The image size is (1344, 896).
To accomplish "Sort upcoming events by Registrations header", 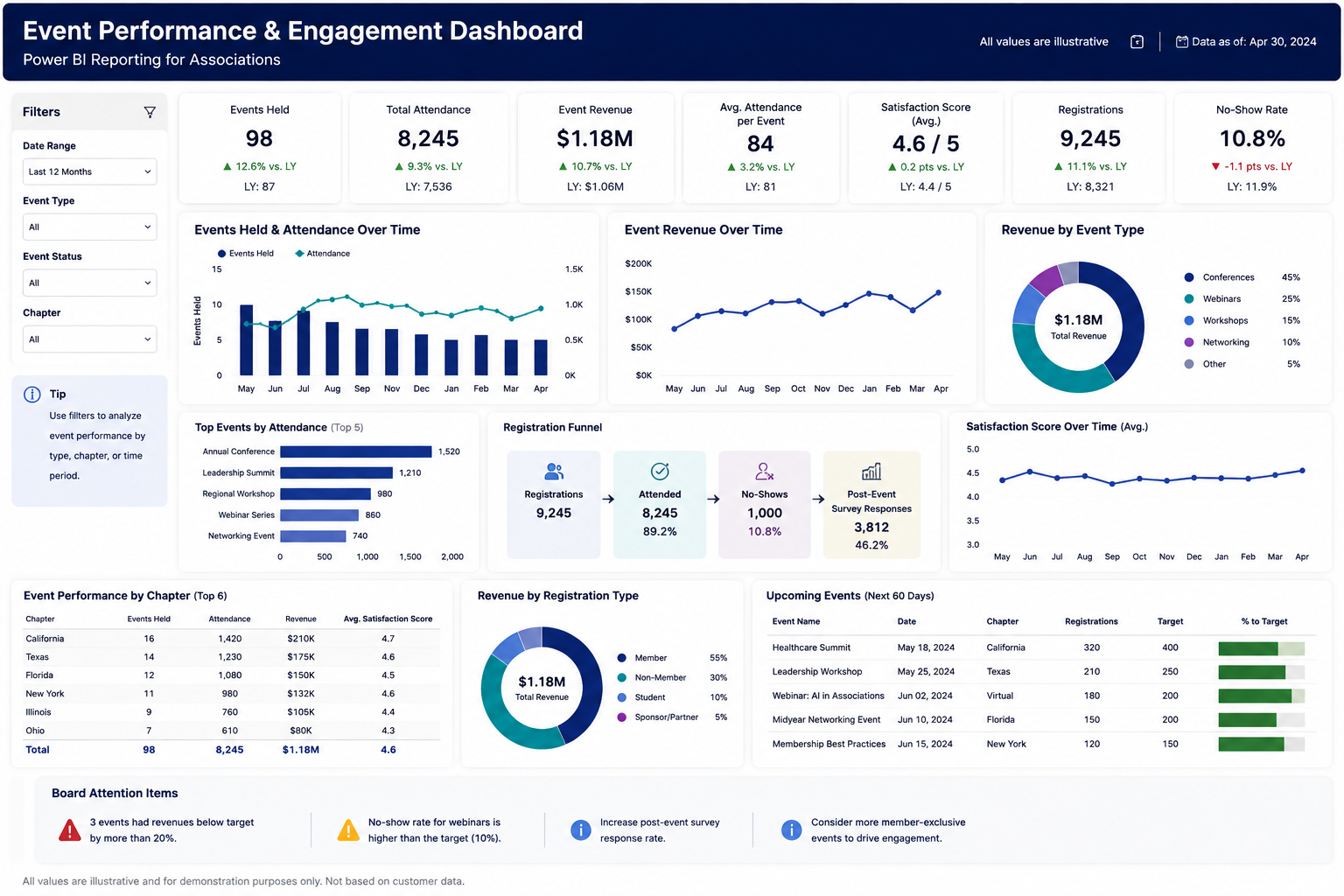I will pos(1091,621).
